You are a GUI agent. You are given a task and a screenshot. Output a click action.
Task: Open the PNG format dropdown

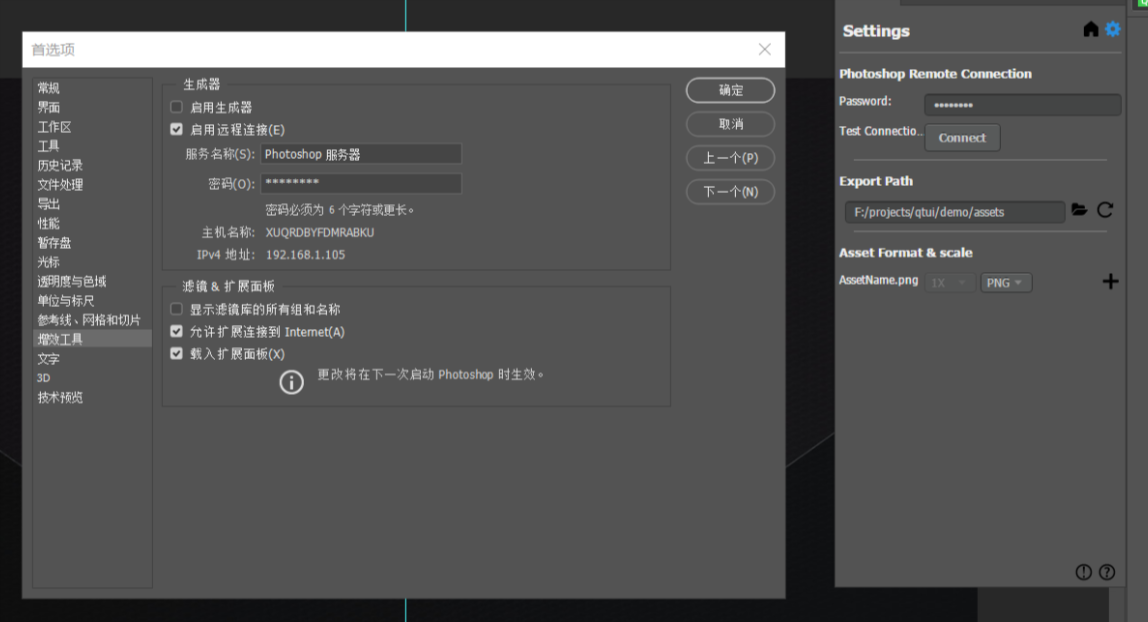coord(1006,282)
